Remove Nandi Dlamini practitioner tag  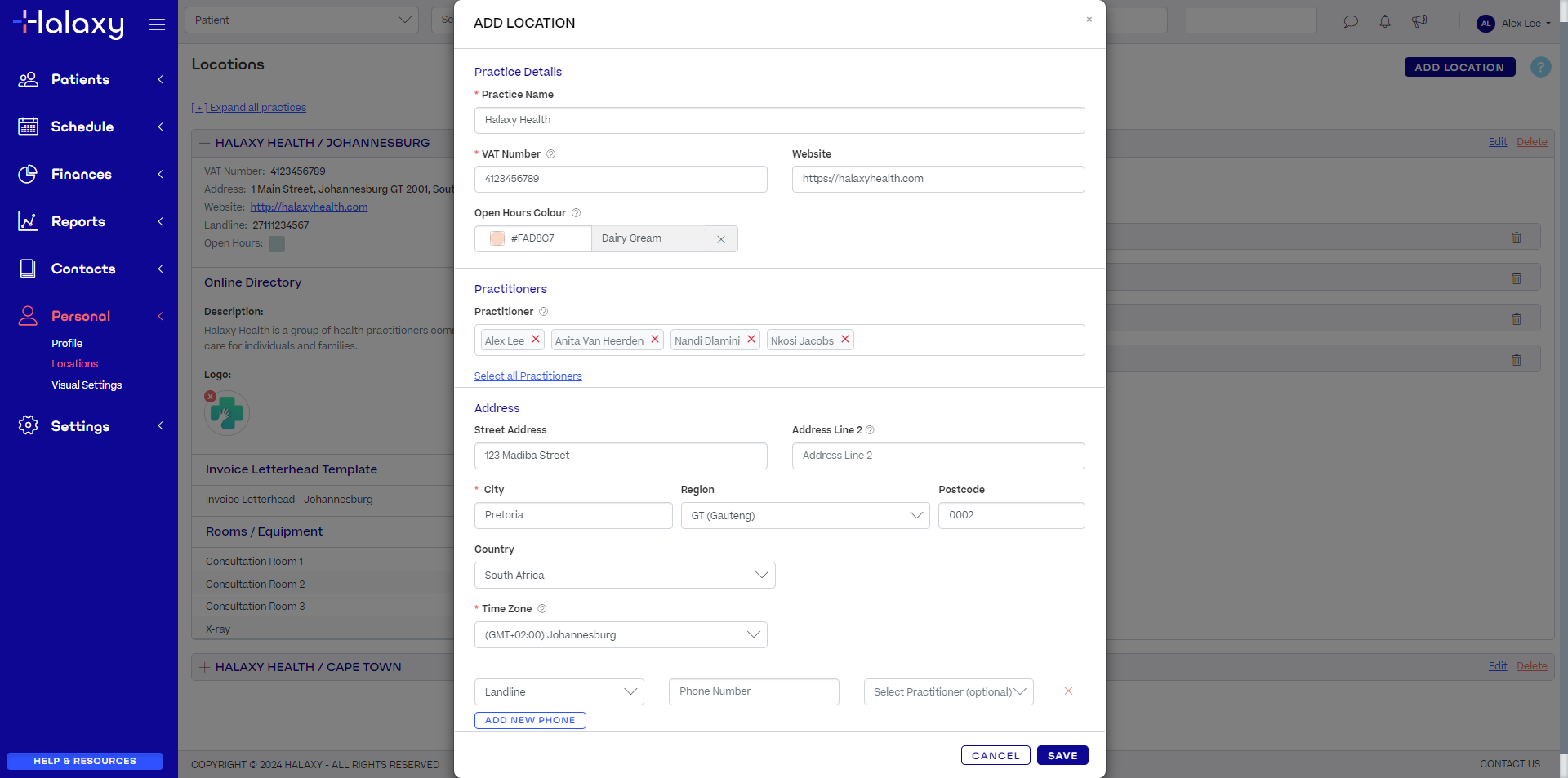(x=751, y=340)
